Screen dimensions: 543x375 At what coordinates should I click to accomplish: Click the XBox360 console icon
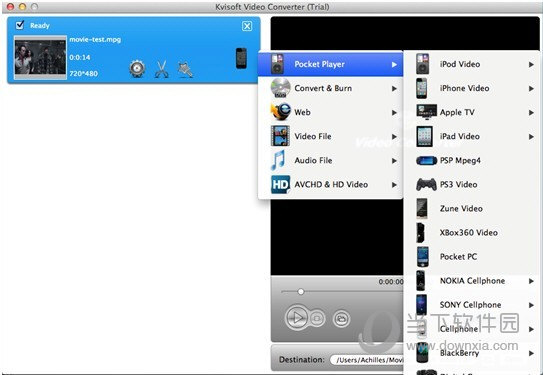(x=421, y=233)
